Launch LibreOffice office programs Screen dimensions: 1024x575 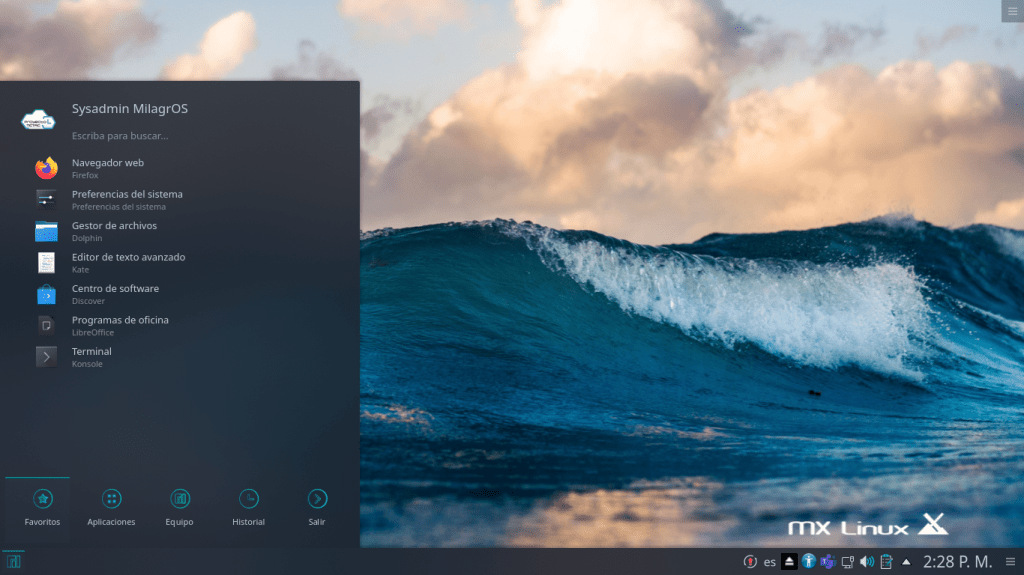(120, 325)
